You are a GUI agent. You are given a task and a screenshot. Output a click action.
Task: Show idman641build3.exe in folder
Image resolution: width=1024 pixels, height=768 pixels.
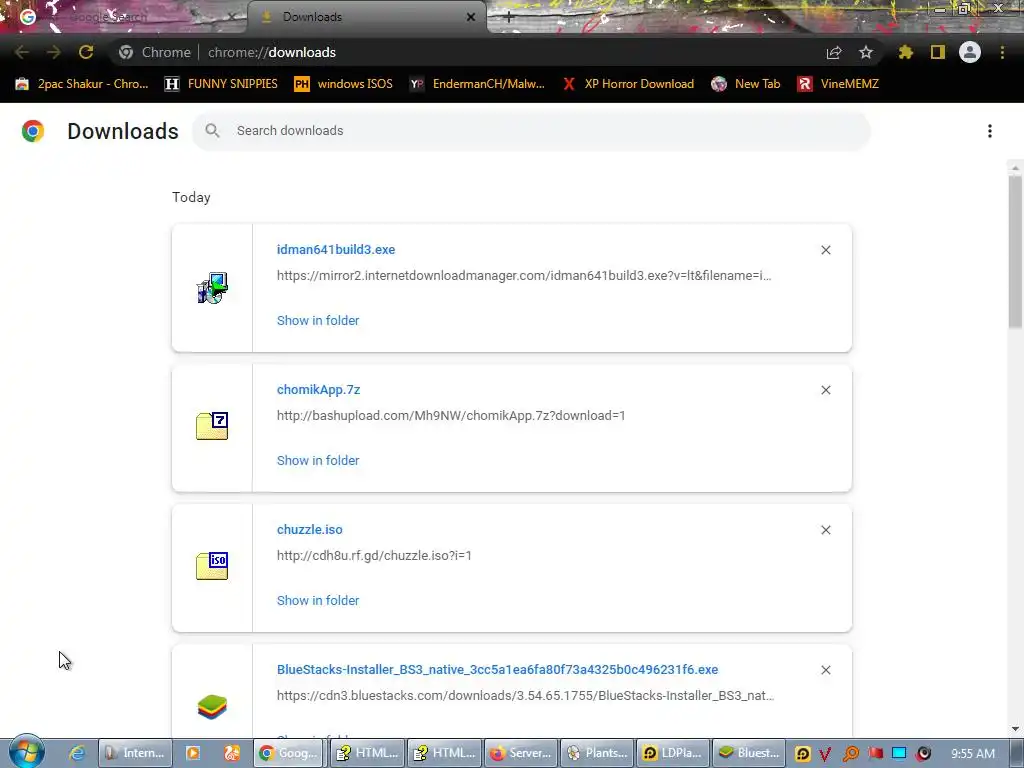[318, 321]
